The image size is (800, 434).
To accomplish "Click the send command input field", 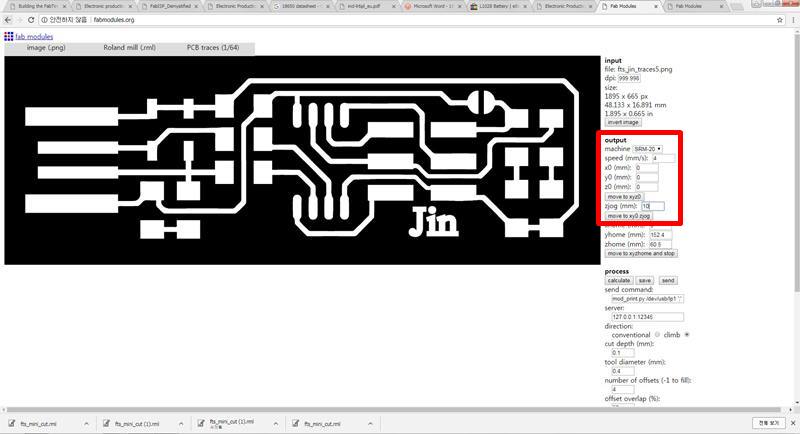I will point(647,299).
